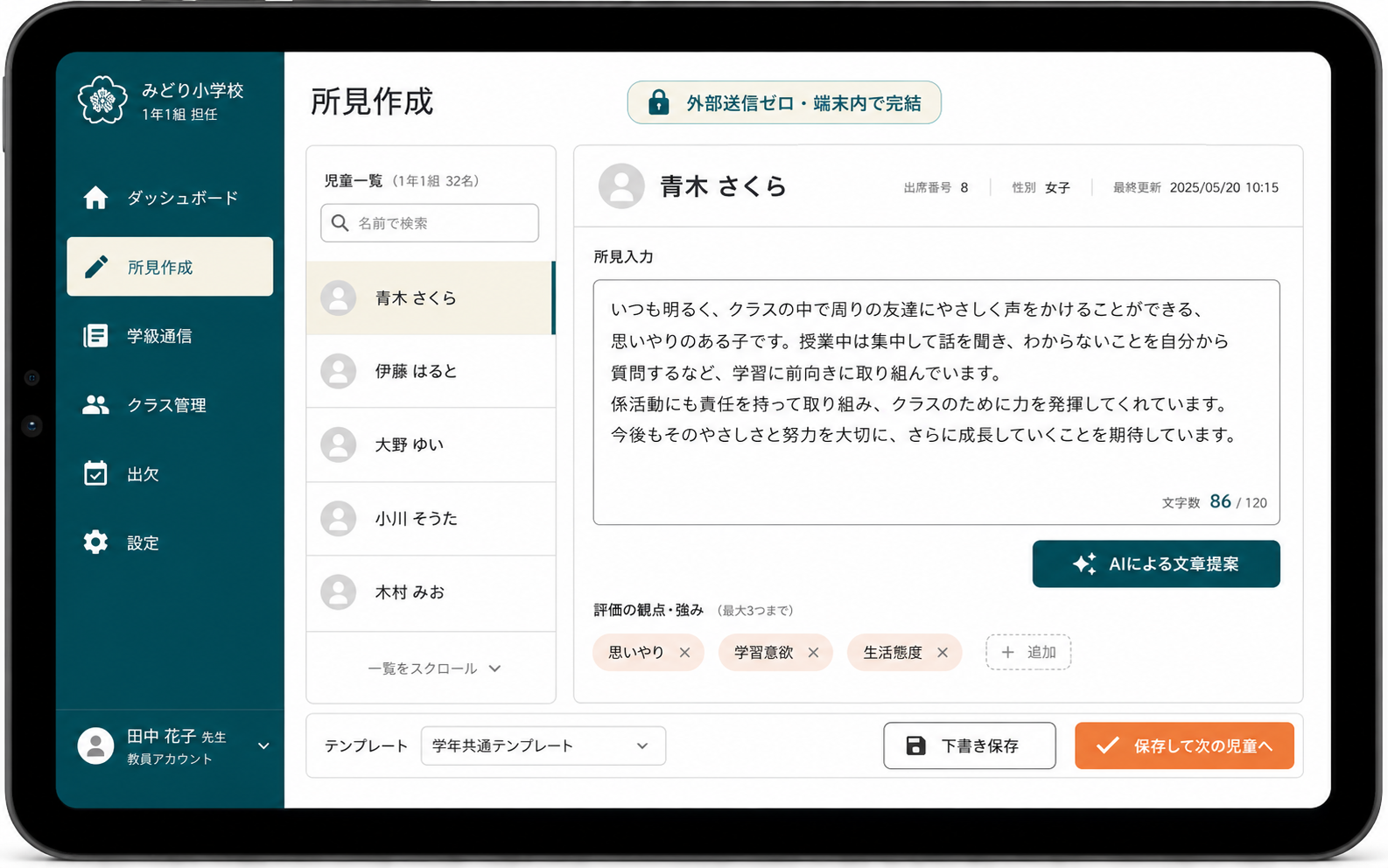Click the 設定 gear icon
Screen dimensions: 1388x868
point(95,542)
